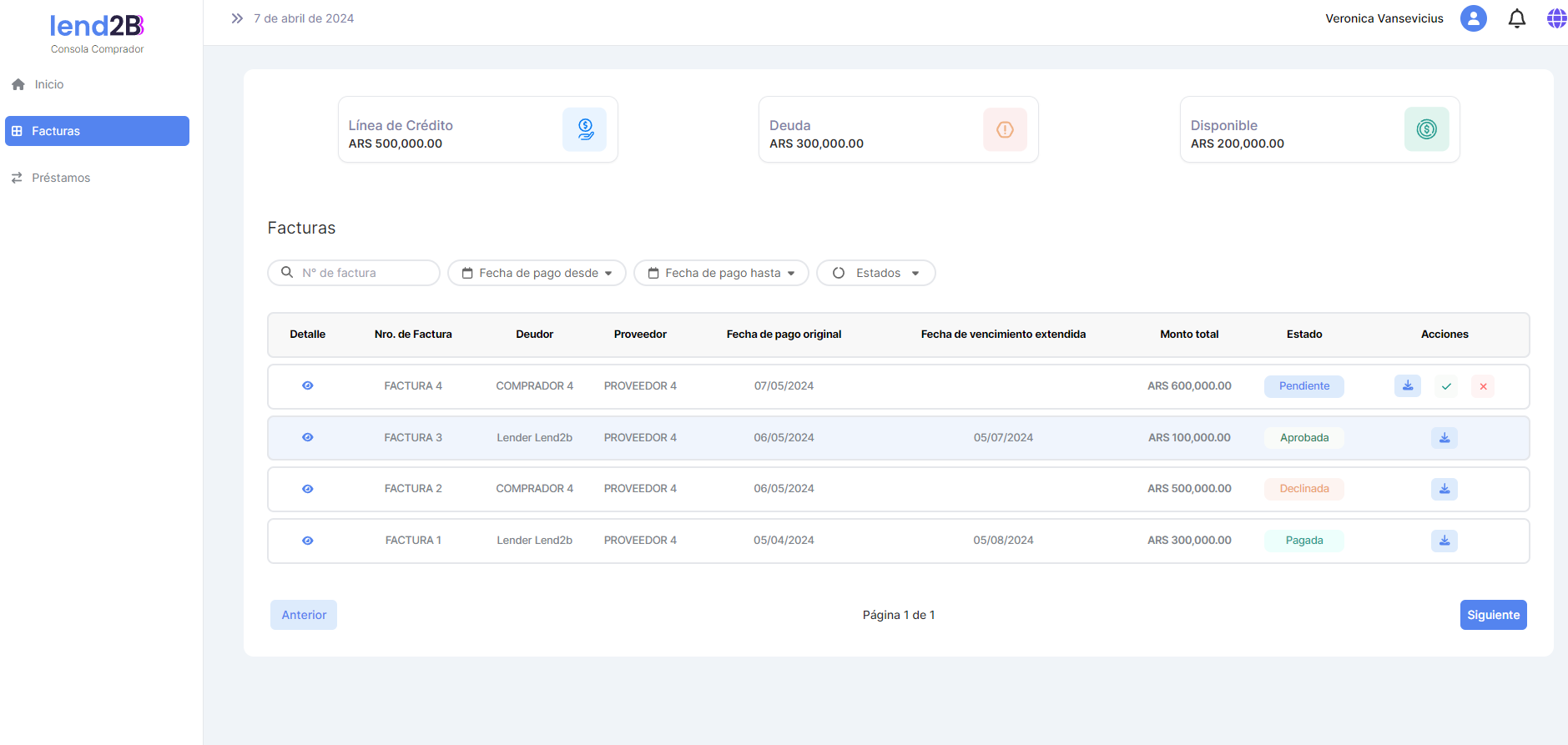Open Préstamos in the sidebar
The height and width of the screenshot is (745, 1568).
click(x=60, y=178)
